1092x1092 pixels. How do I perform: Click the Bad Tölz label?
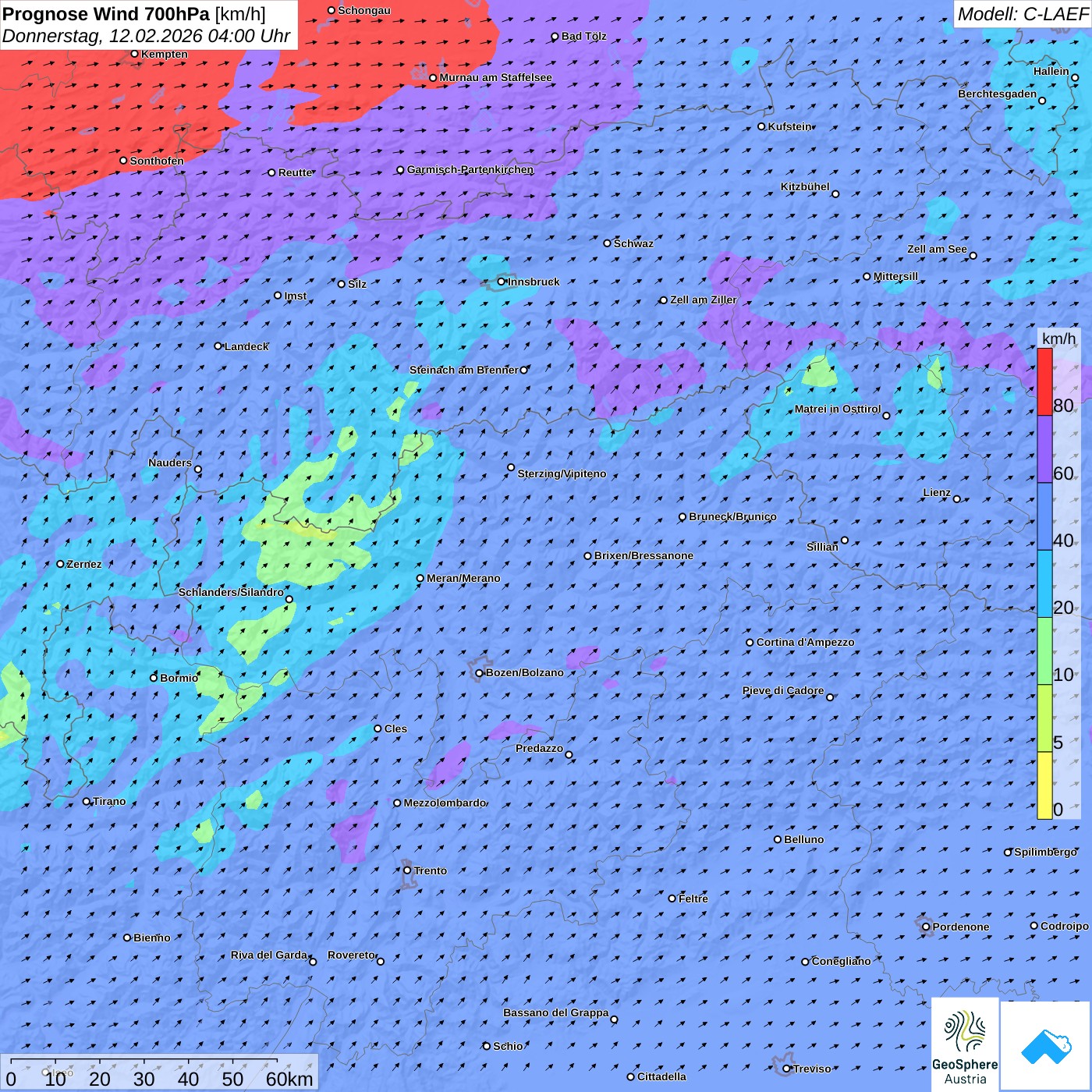pyautogui.click(x=584, y=36)
